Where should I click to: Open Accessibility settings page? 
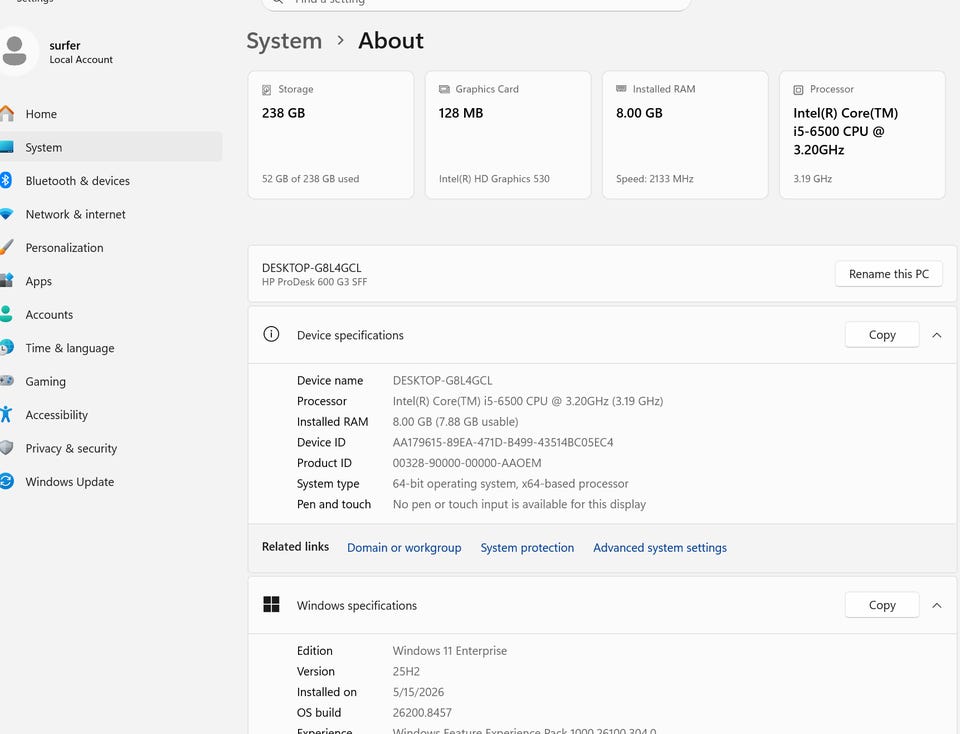(x=56, y=415)
